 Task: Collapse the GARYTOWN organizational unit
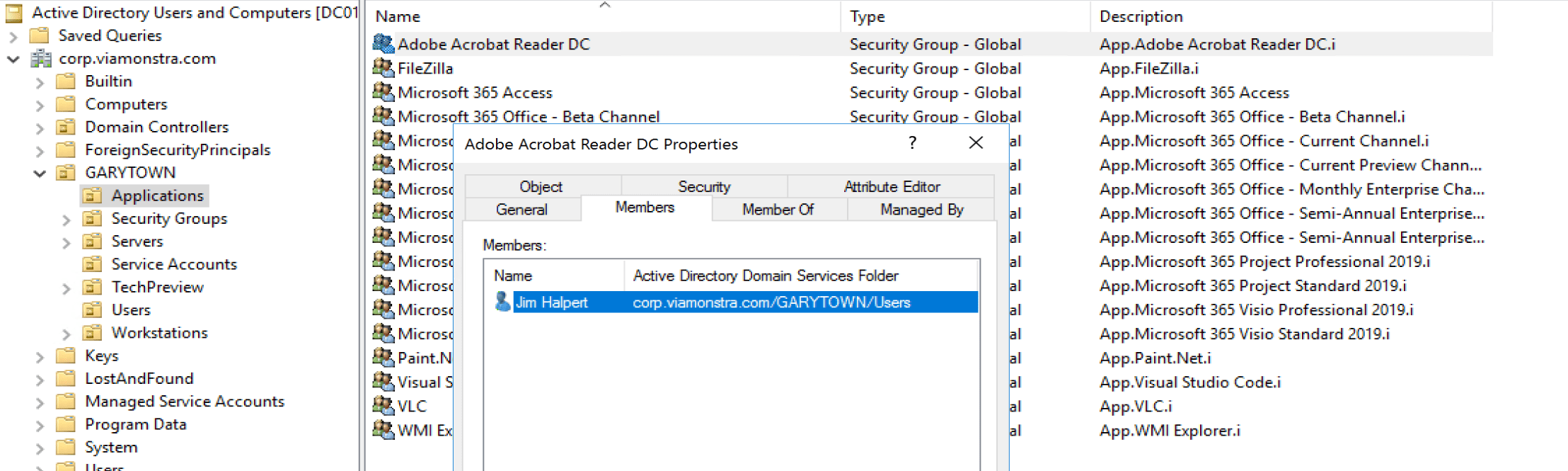40,174
